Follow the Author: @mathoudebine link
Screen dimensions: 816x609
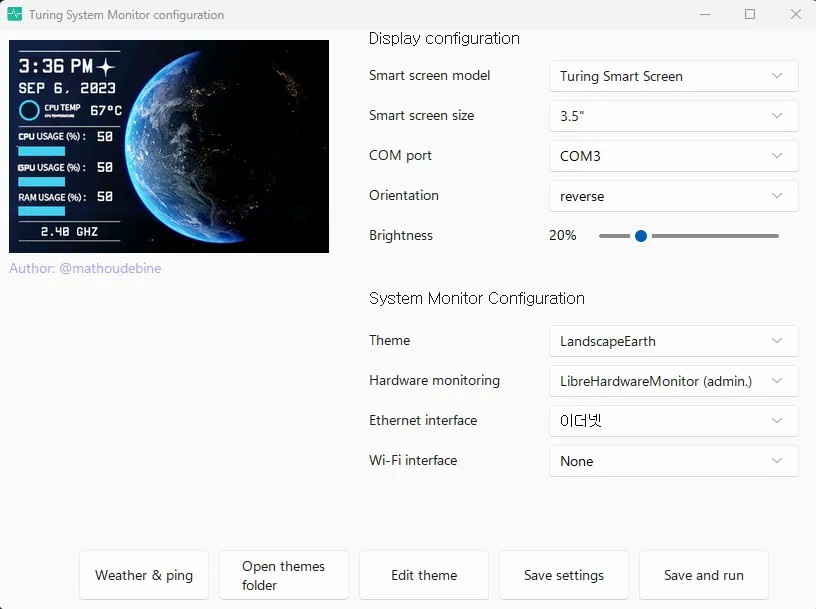pyautogui.click(x=85, y=268)
